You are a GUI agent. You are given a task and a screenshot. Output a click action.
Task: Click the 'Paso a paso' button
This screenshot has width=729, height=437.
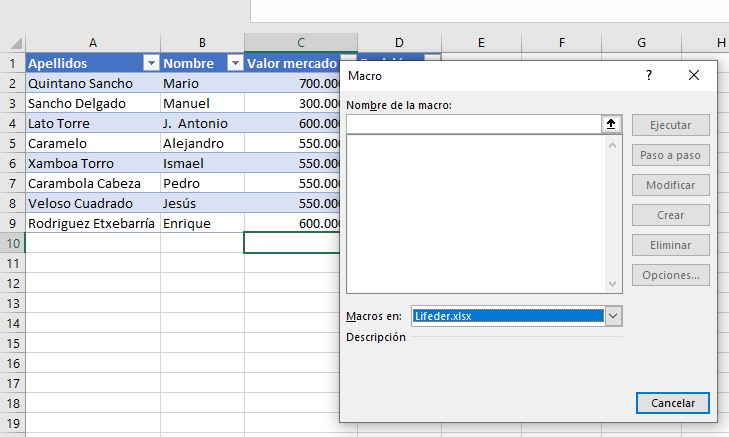670,155
